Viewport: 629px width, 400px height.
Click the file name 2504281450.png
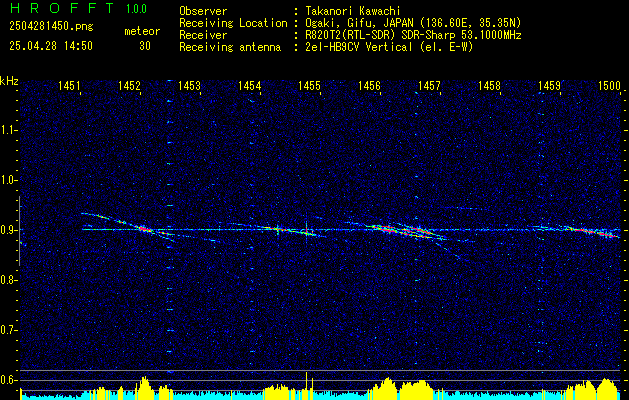[51, 27]
